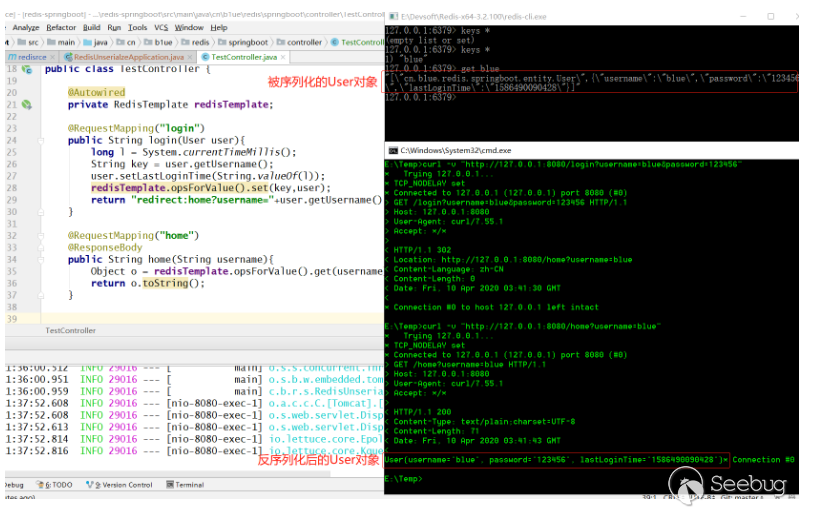Image resolution: width=815 pixels, height=513 pixels.
Task: Click the empty line 39 in editor
Action: click(x=200, y=317)
